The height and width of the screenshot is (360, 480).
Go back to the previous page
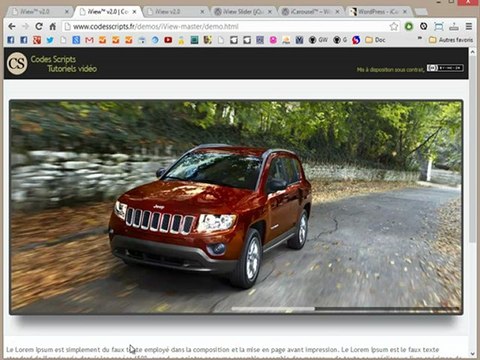click(12, 26)
